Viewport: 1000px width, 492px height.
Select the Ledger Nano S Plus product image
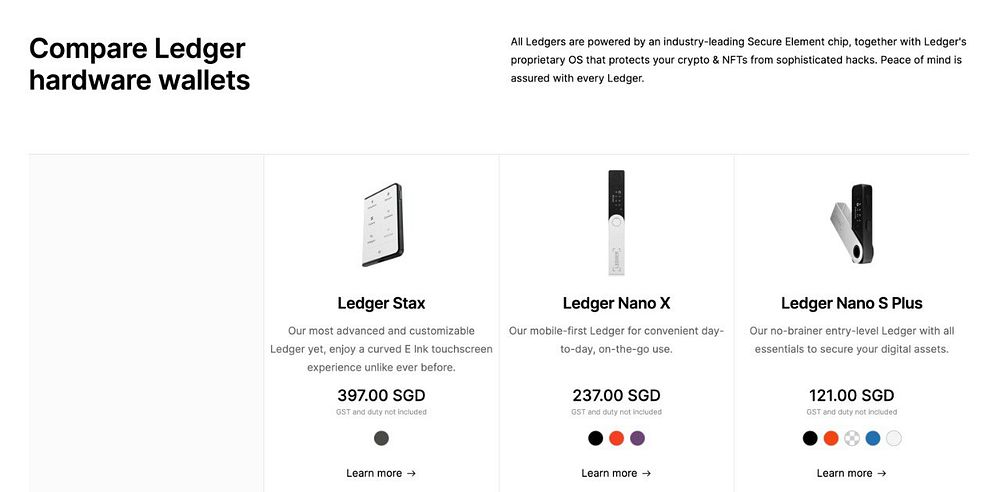(851, 224)
